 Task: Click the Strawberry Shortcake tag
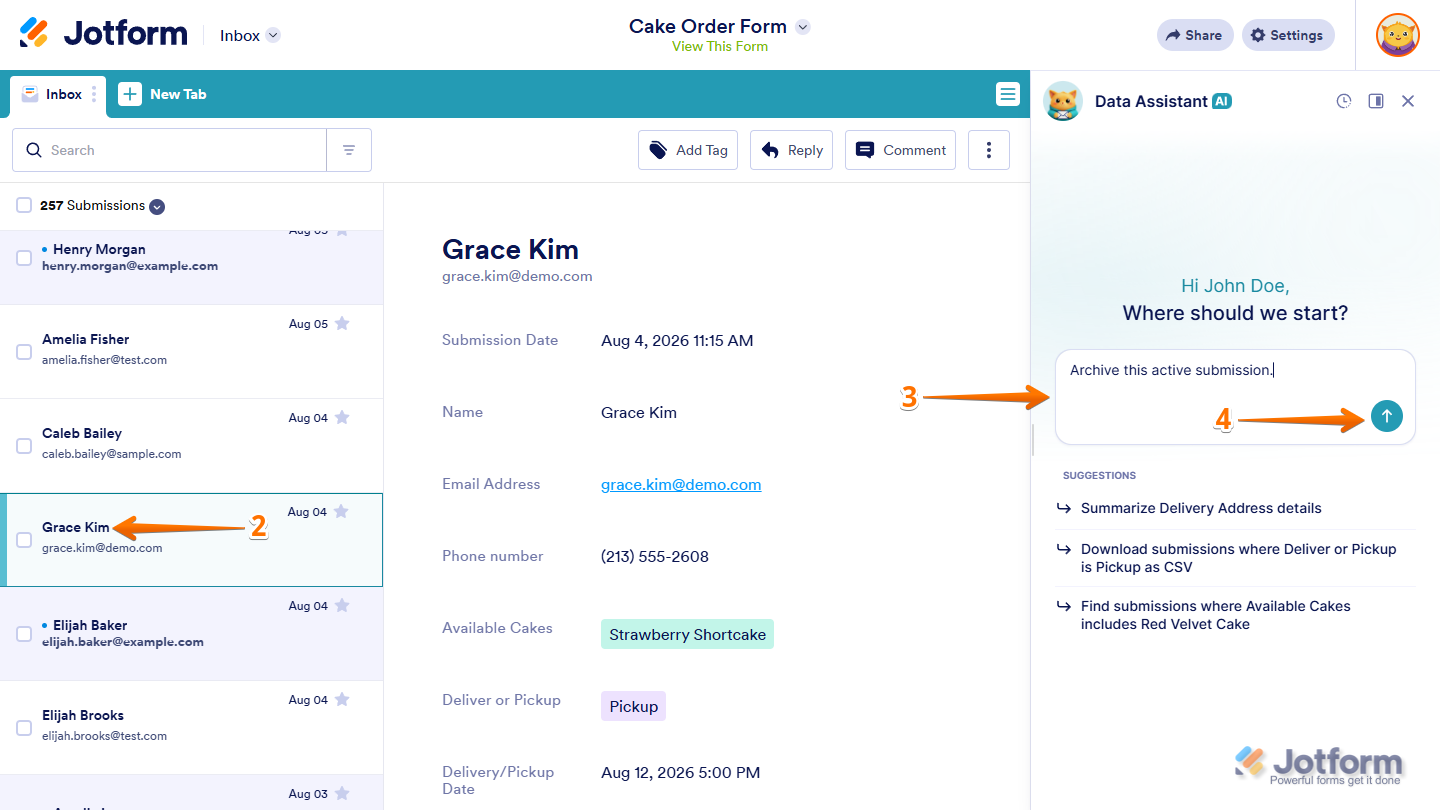[687, 634]
